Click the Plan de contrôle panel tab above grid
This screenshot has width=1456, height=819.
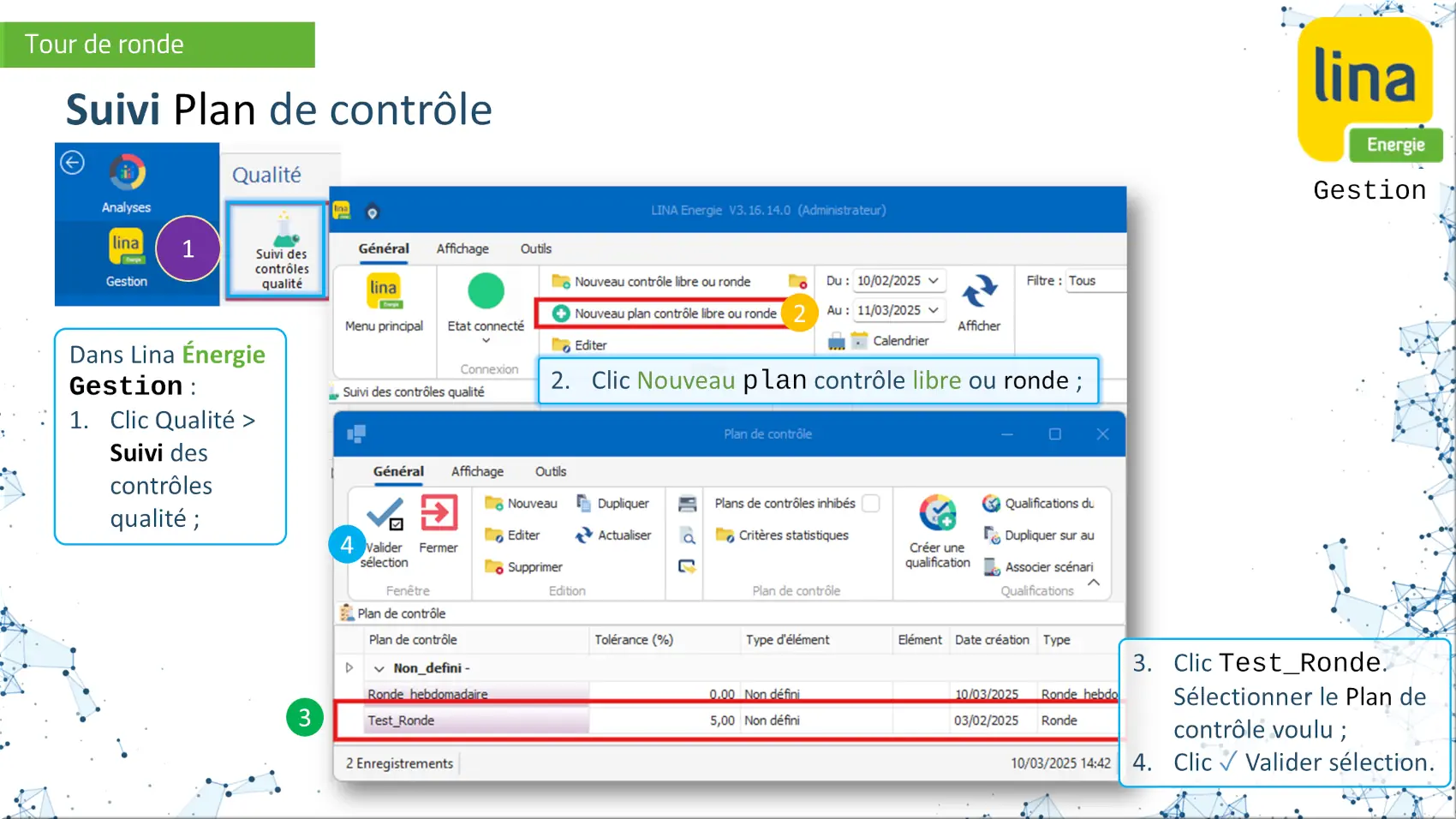click(392, 613)
